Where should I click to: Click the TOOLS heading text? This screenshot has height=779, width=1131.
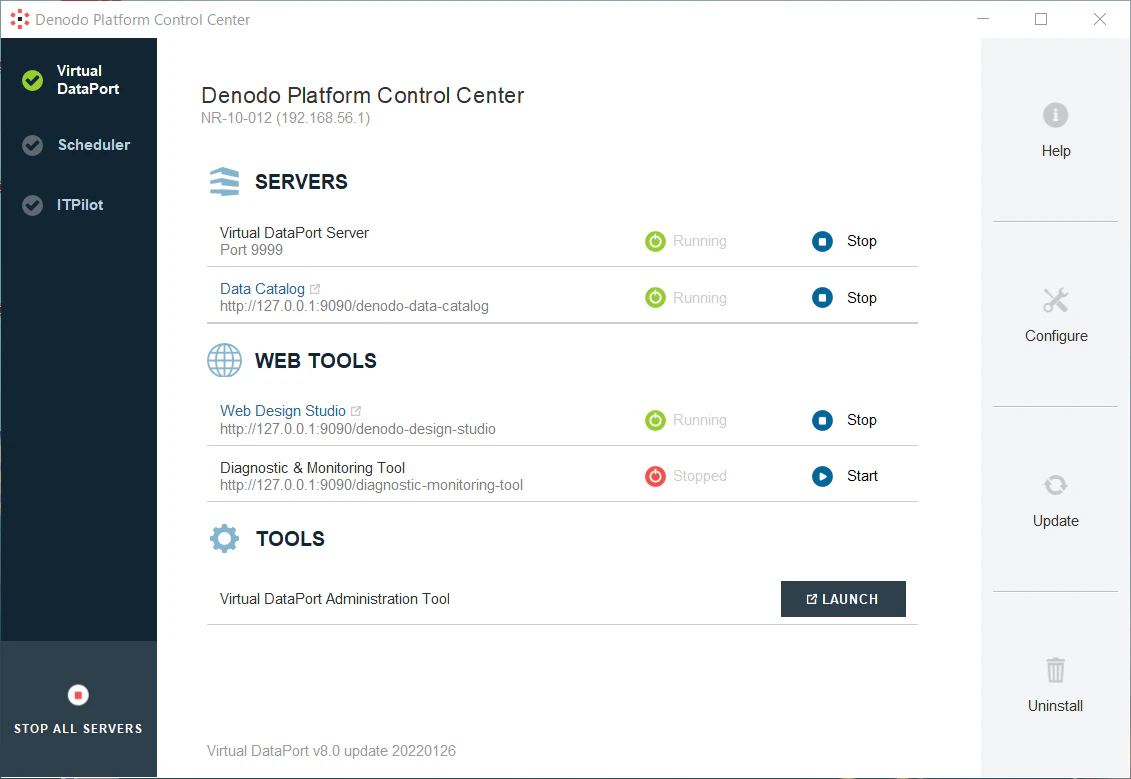(290, 539)
